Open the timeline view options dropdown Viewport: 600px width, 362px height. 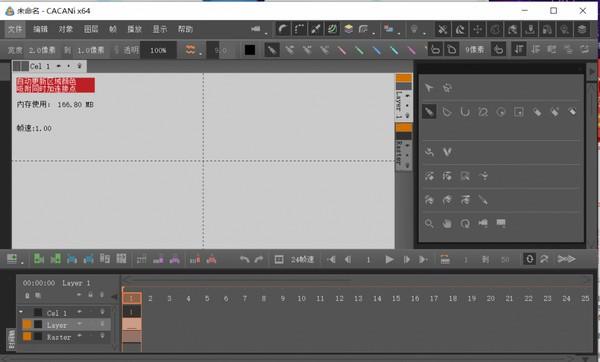(x=14, y=259)
